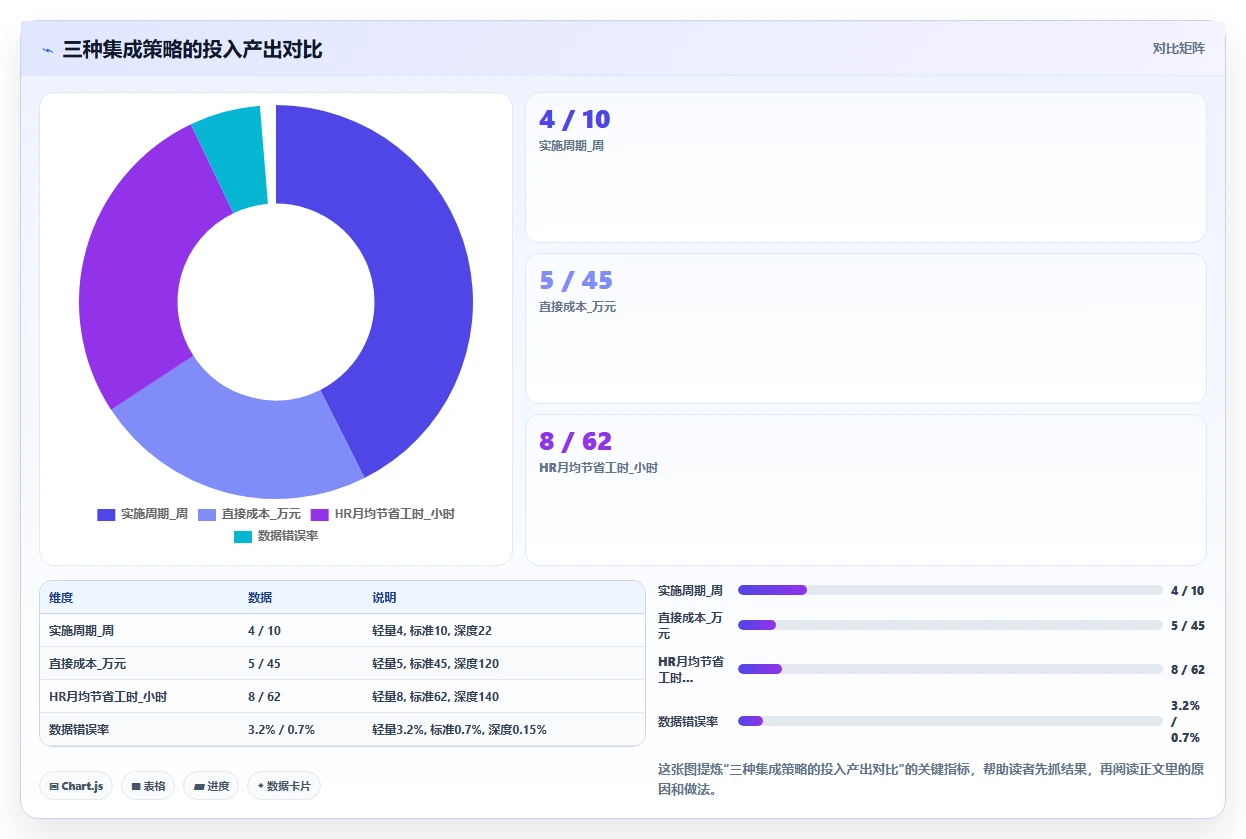The height and width of the screenshot is (839, 1246).
Task: Open the 8 / 62 HR工时 card
Action: pos(866,490)
